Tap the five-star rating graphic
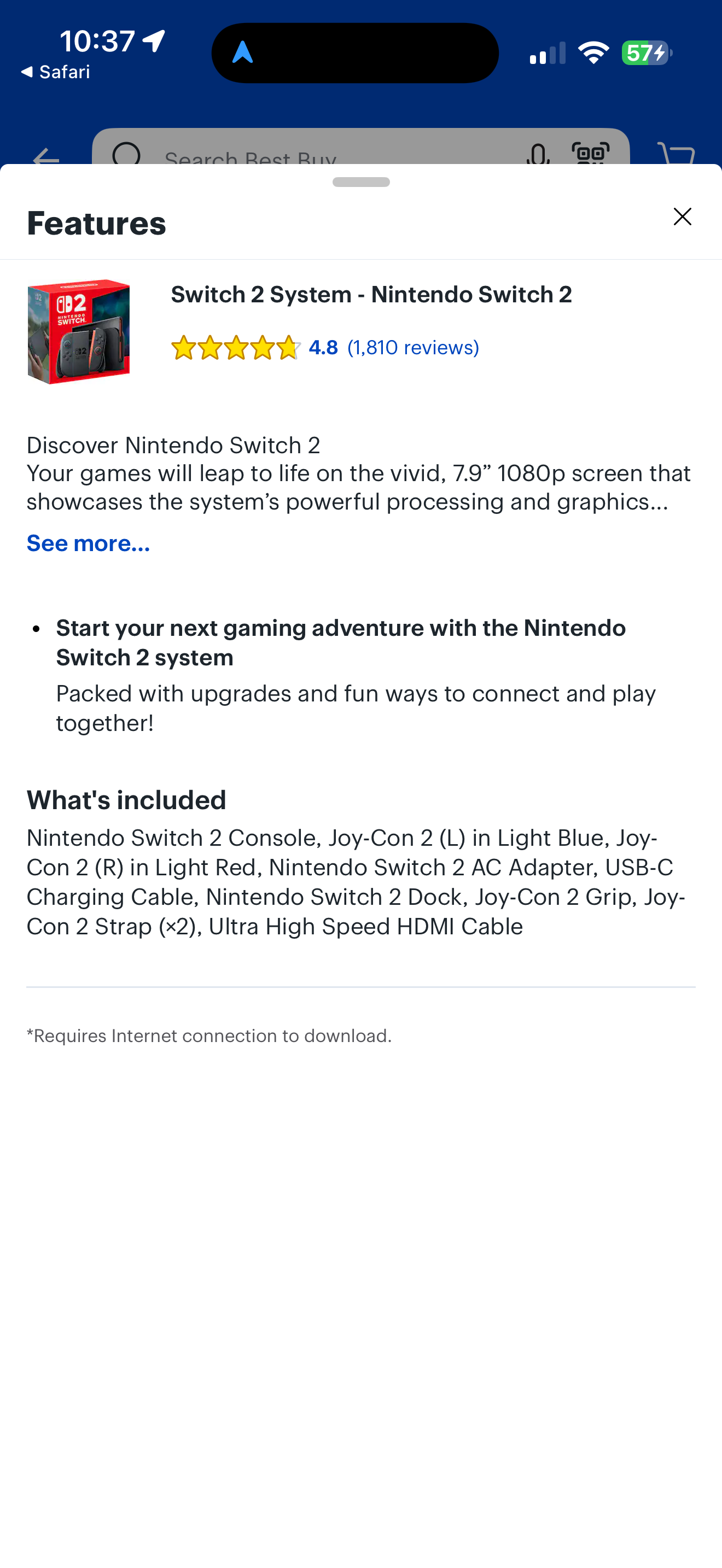 pos(236,348)
